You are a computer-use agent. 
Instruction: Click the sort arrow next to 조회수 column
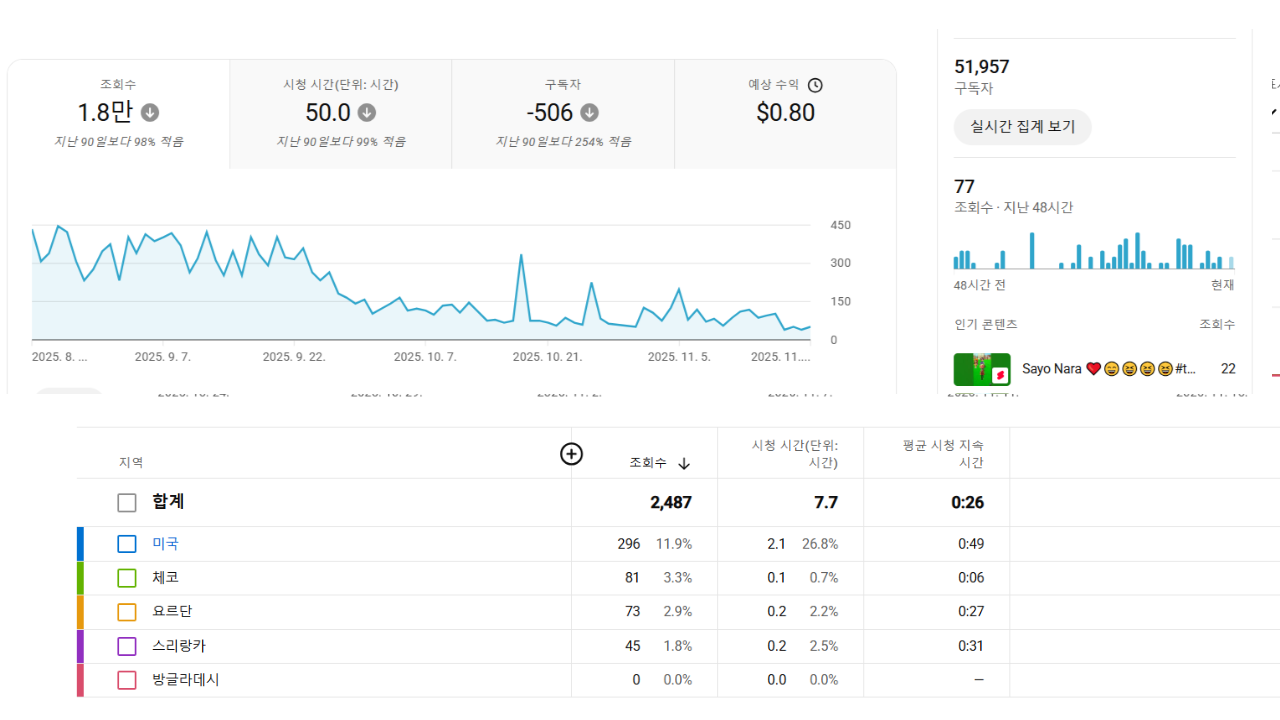pos(684,463)
